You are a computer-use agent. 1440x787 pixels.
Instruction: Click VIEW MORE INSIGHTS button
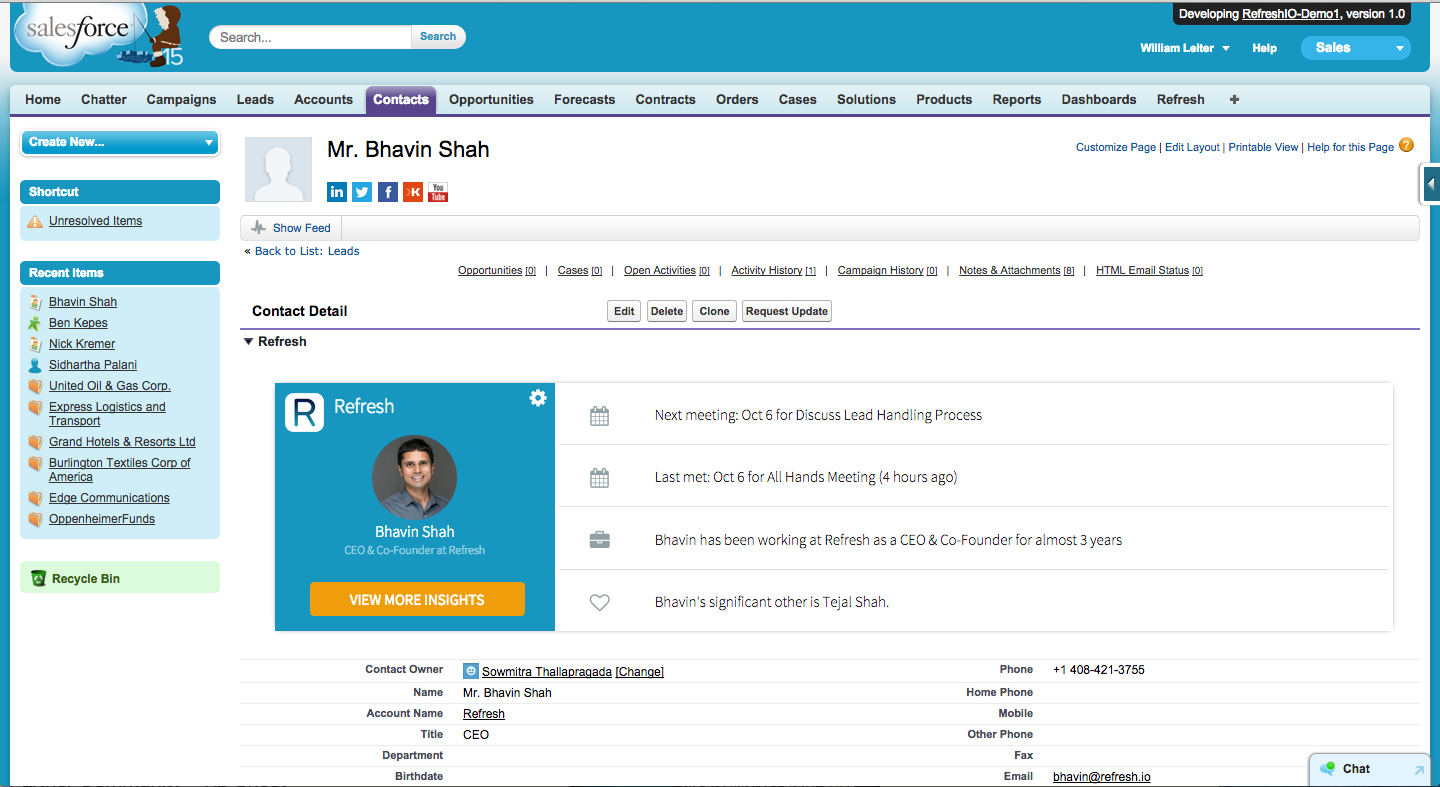[x=417, y=599]
